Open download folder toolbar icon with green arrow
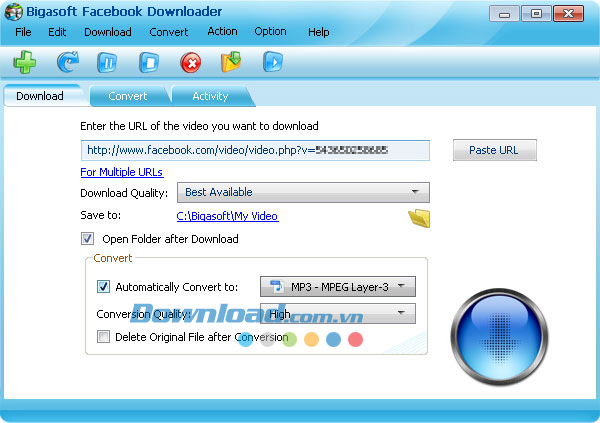600x423 pixels. coord(231,62)
